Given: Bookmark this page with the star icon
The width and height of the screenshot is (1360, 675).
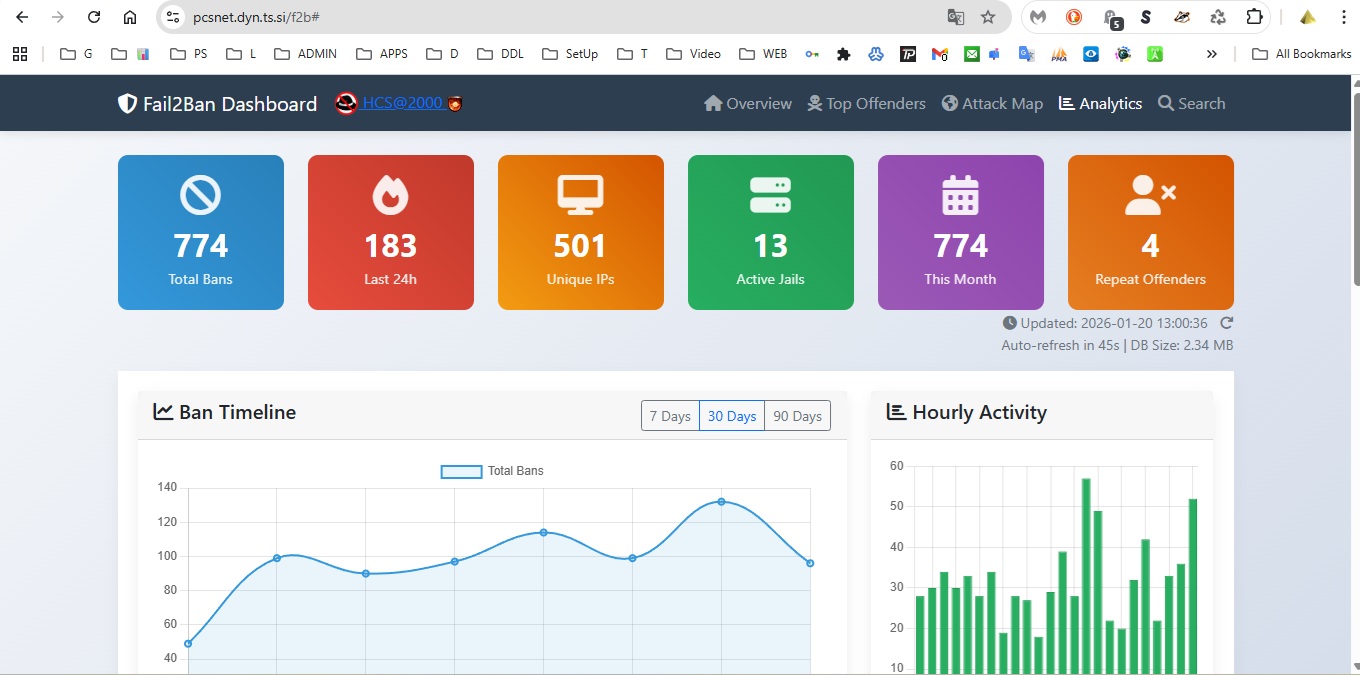Looking at the screenshot, I should 988,17.
